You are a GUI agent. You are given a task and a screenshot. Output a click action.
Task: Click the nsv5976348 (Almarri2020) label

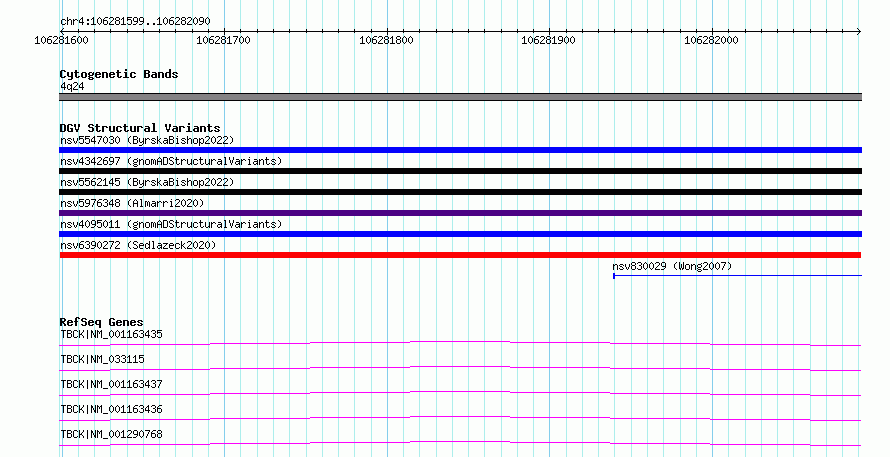point(132,203)
